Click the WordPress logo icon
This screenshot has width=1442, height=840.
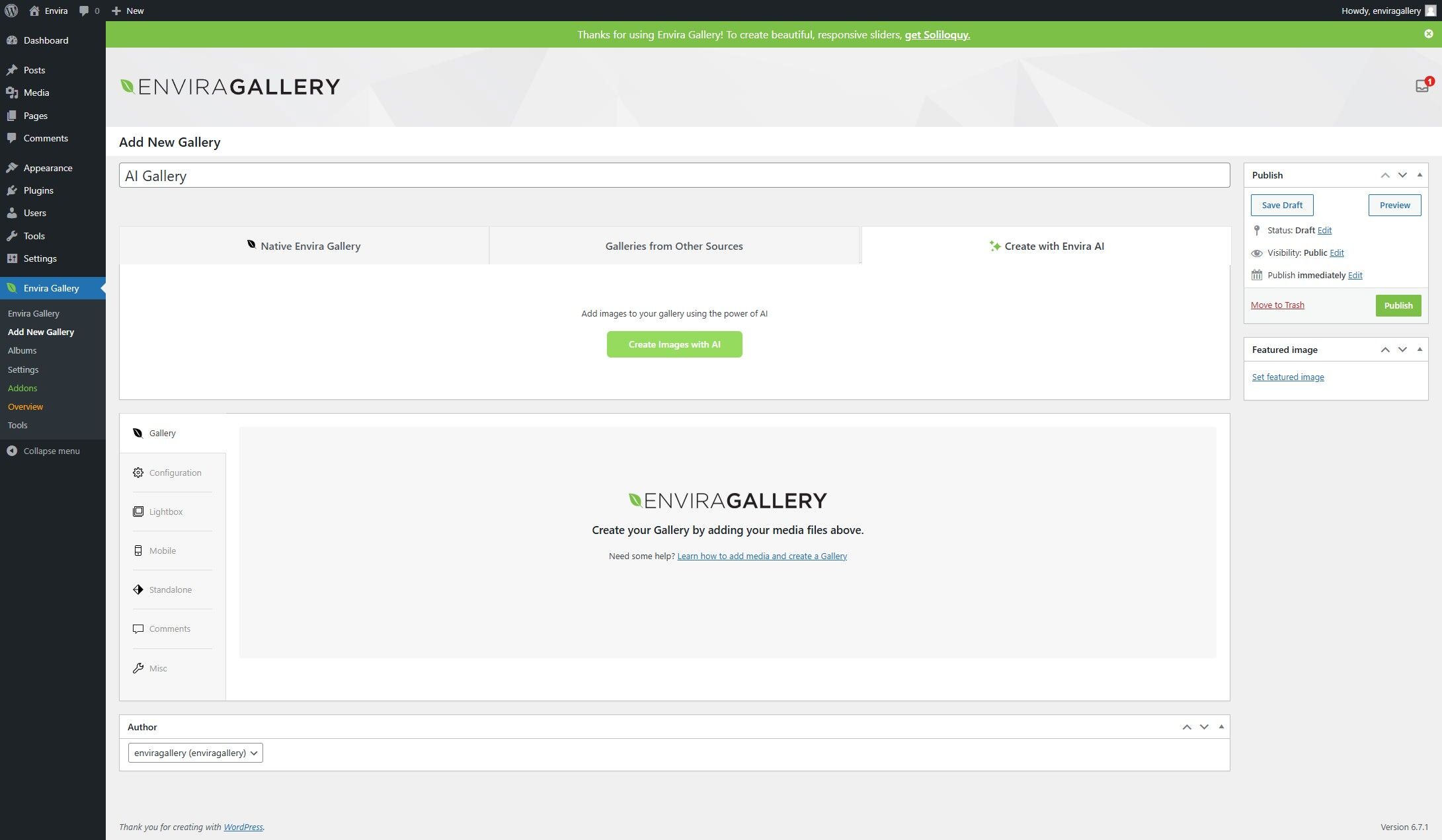coord(11,11)
